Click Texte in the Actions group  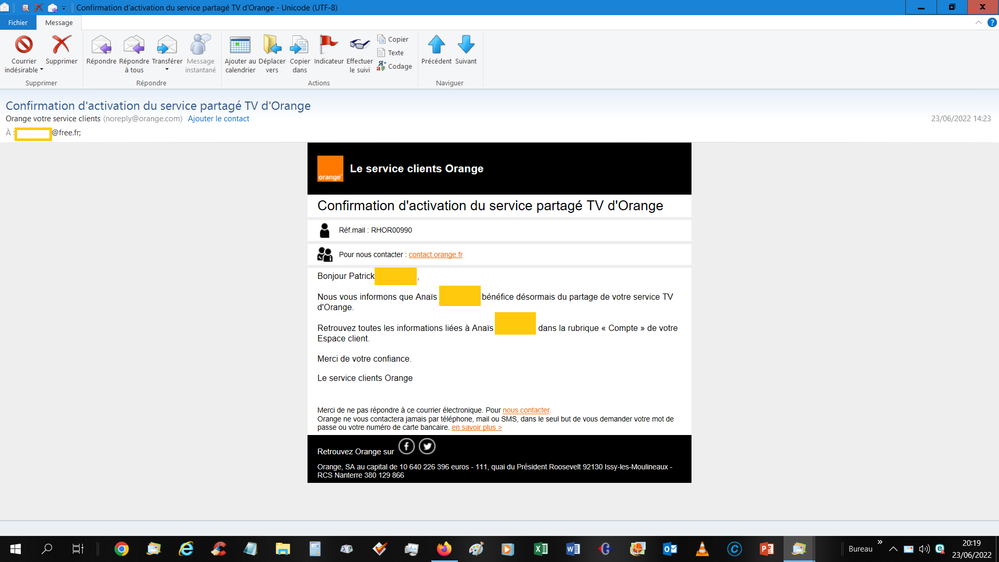coord(391,53)
